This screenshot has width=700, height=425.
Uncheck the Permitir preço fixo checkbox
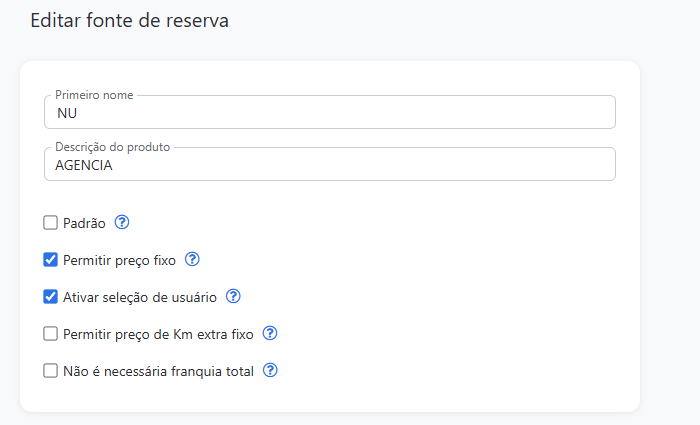(51, 260)
